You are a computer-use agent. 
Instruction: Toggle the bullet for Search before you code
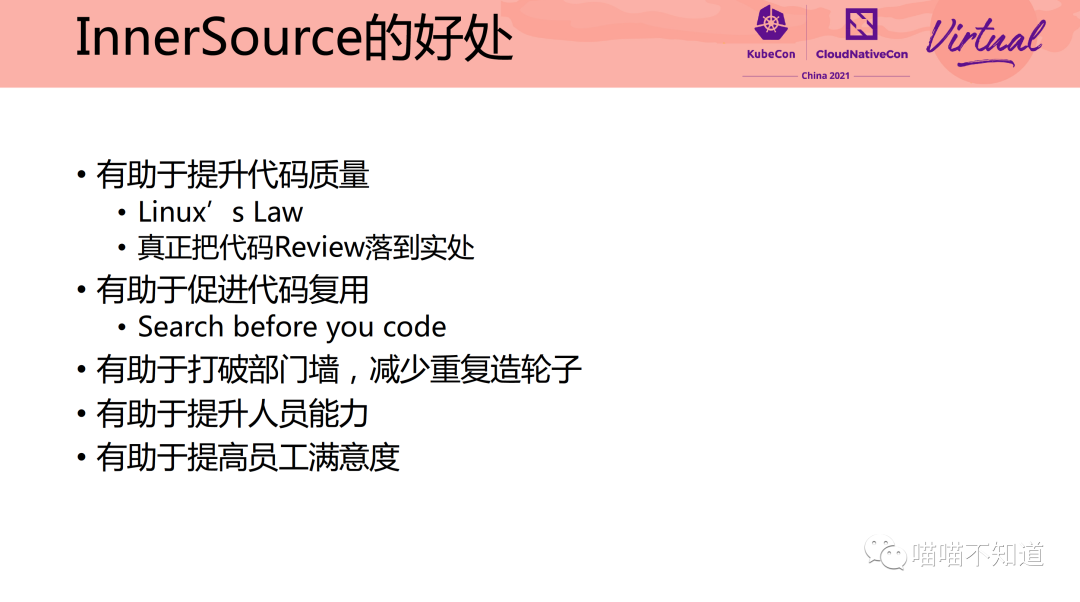pos(122,326)
